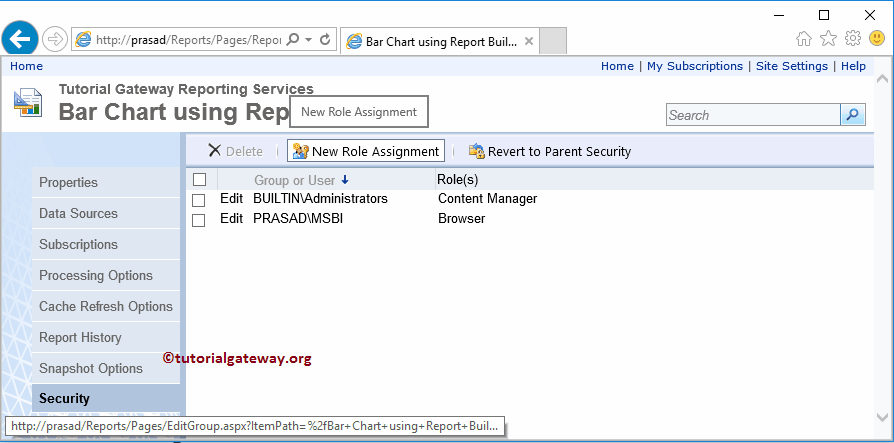The image size is (894, 443).
Task: Sort by Group or User column header
Action: pos(294,181)
